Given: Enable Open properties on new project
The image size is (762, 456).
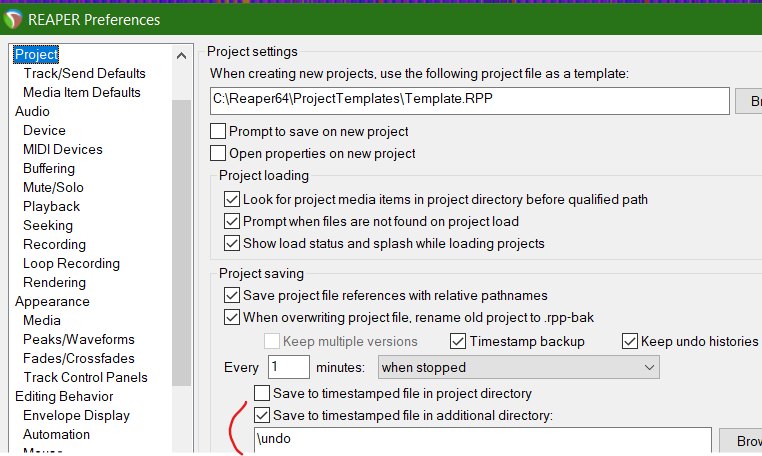Looking at the screenshot, I should click(x=218, y=153).
